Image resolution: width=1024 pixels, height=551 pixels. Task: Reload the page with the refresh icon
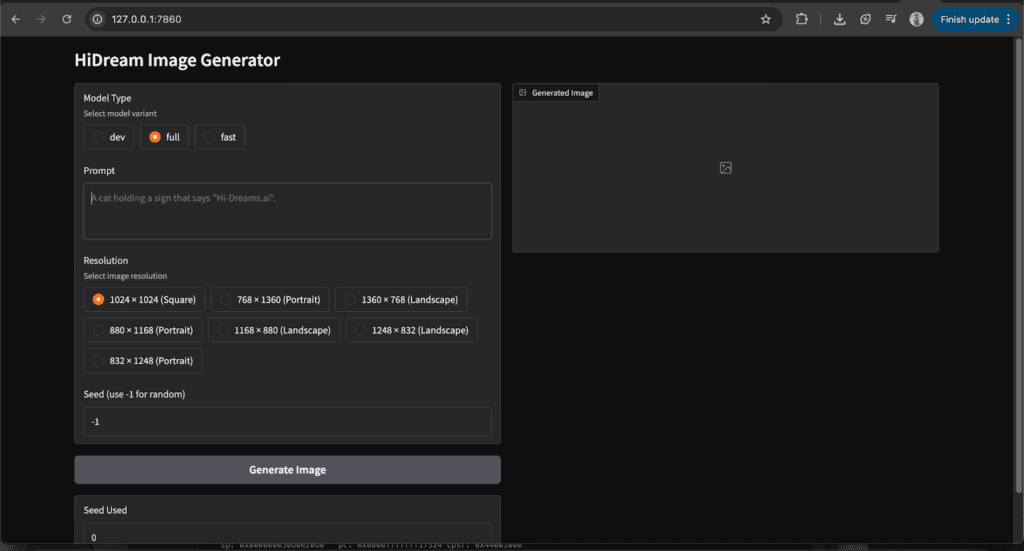point(67,20)
